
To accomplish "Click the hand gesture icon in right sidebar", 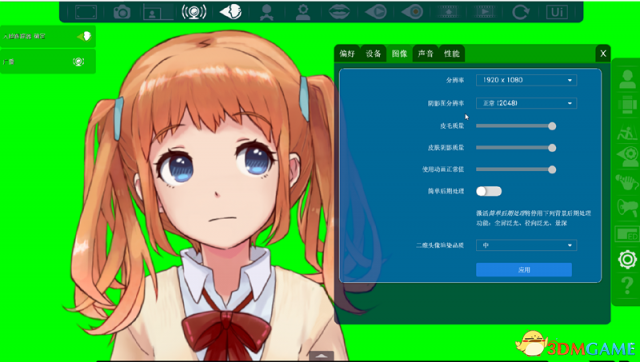I will click(627, 182).
